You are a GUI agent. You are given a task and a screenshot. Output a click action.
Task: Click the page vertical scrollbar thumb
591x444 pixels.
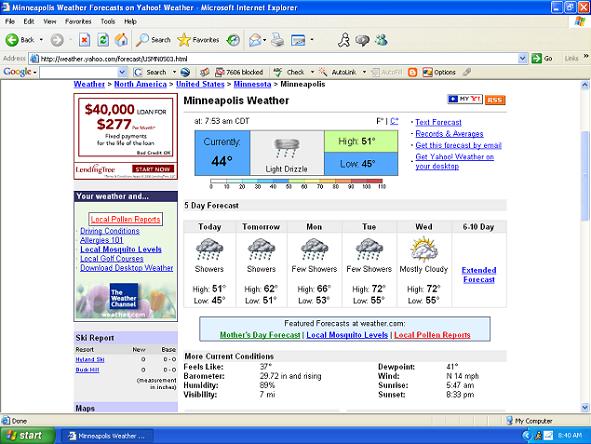pyautogui.click(x=585, y=175)
